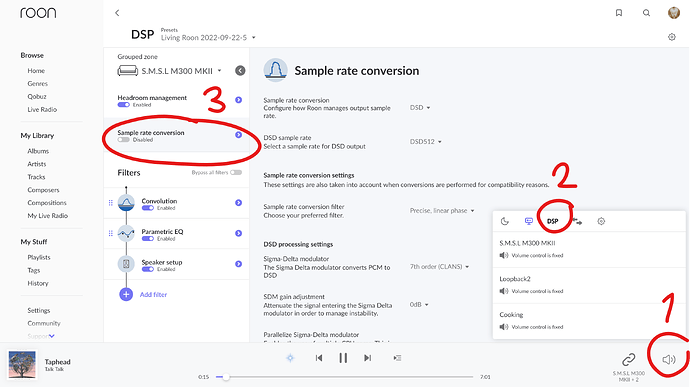The image size is (690, 387).
Task: Go to Home in sidebar
Action: [x=36, y=70]
